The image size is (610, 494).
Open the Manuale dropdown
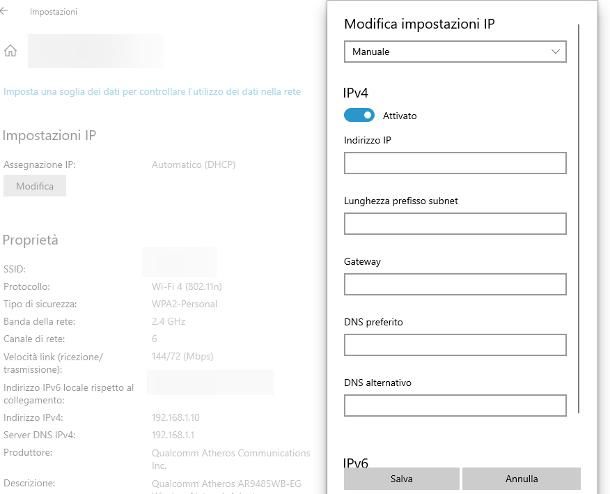455,52
